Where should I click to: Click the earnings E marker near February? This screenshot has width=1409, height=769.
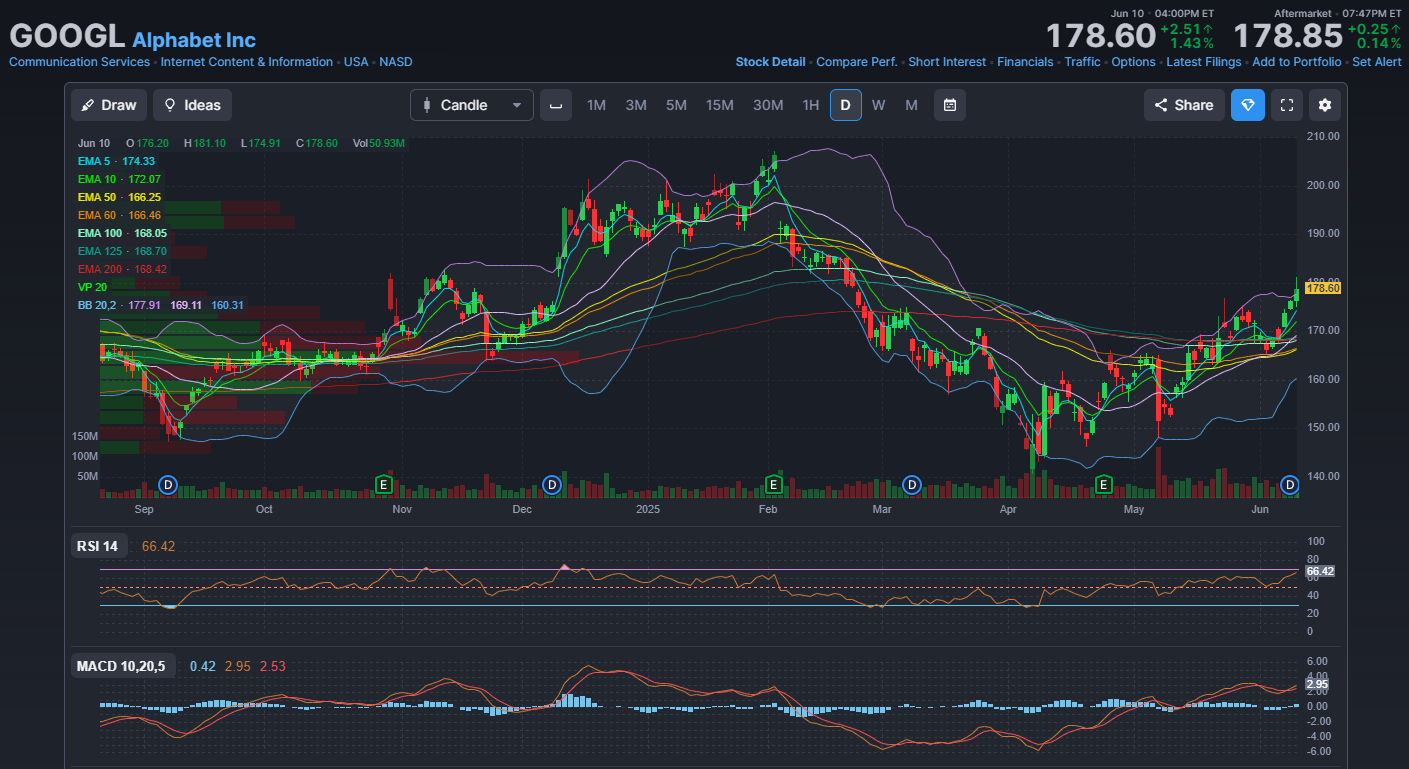pos(773,485)
